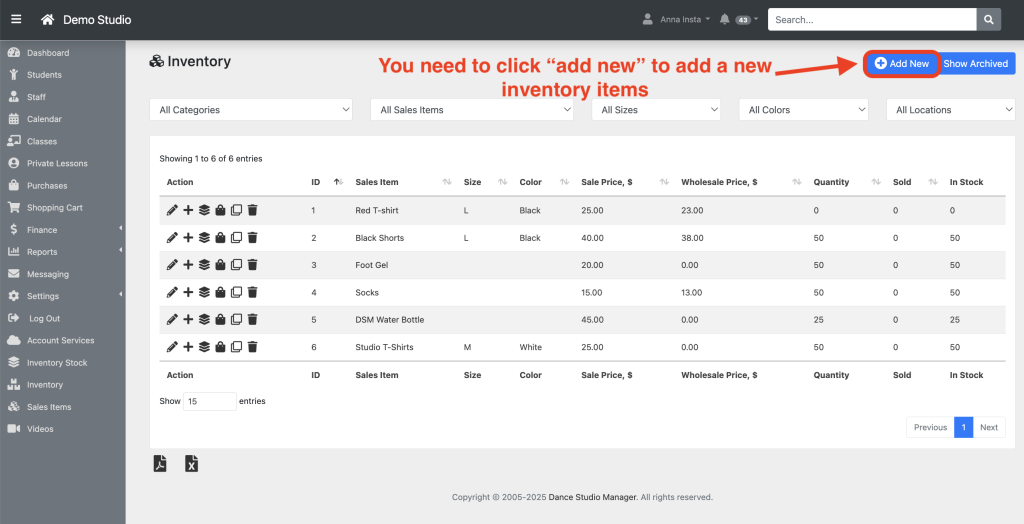Click the Show entries number field
Screen dimensions: 1024x524
click(210, 401)
